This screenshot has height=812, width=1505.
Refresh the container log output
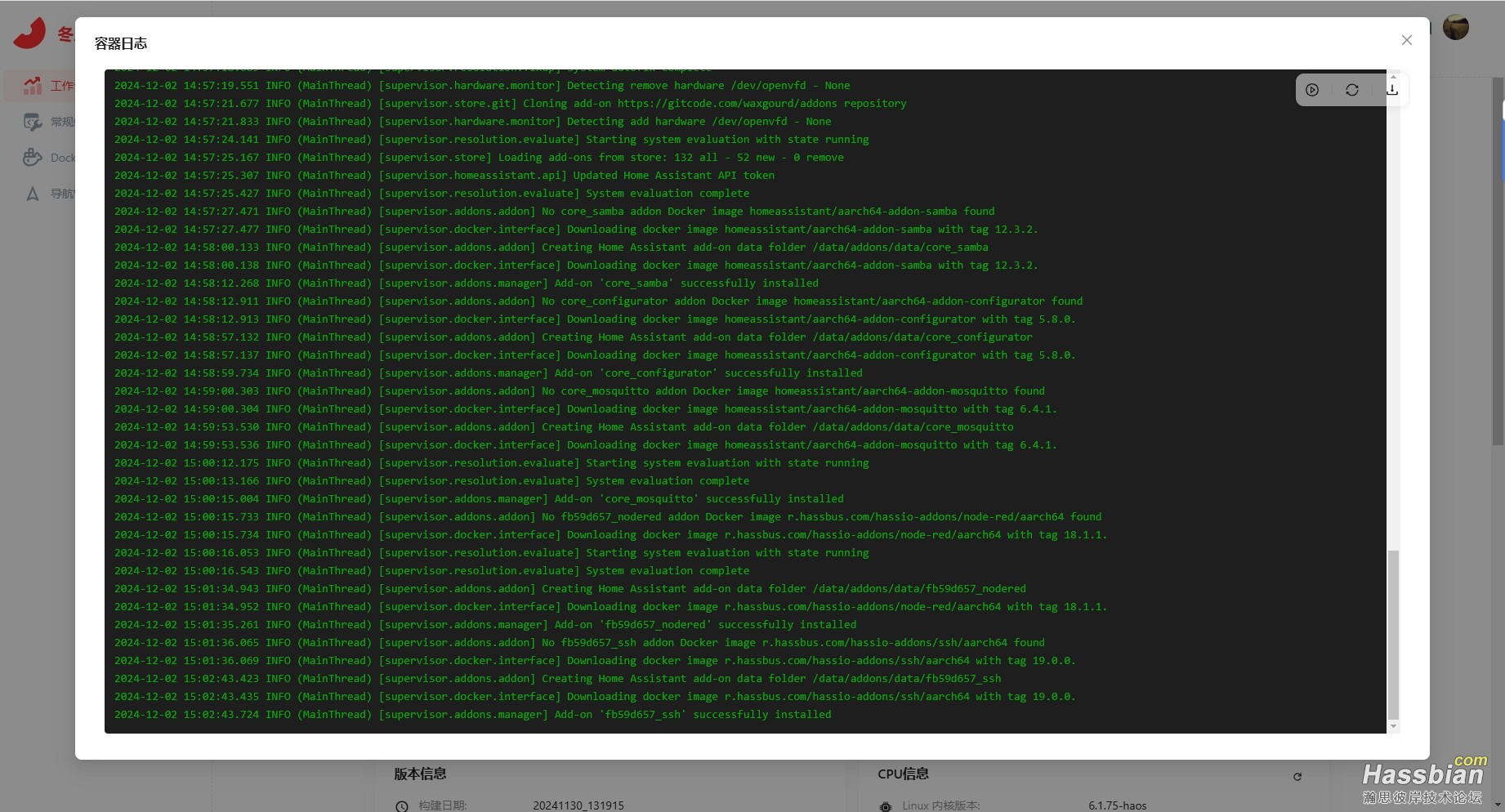1352,90
